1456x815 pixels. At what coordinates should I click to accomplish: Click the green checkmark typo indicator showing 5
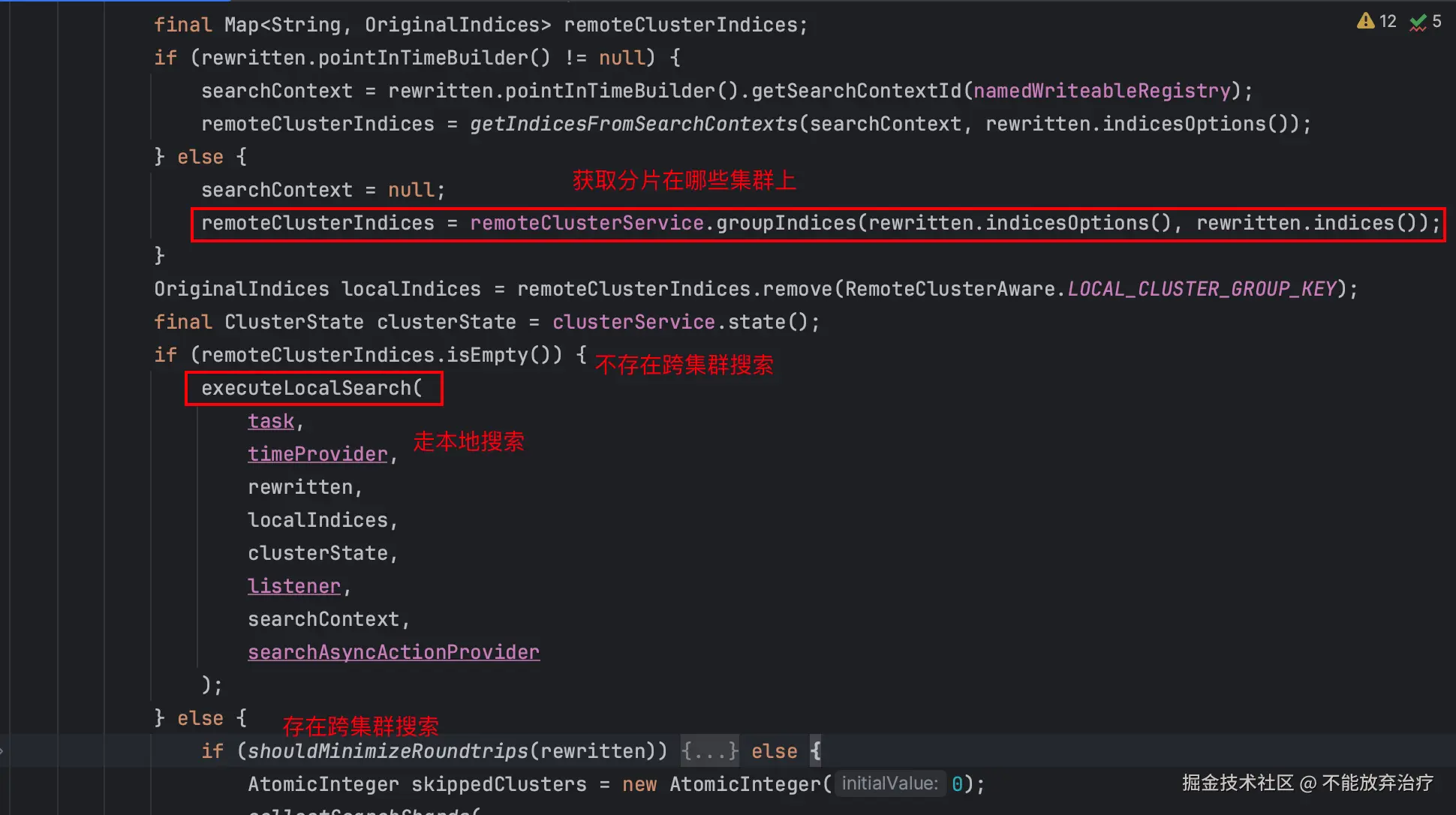[x=1425, y=21]
